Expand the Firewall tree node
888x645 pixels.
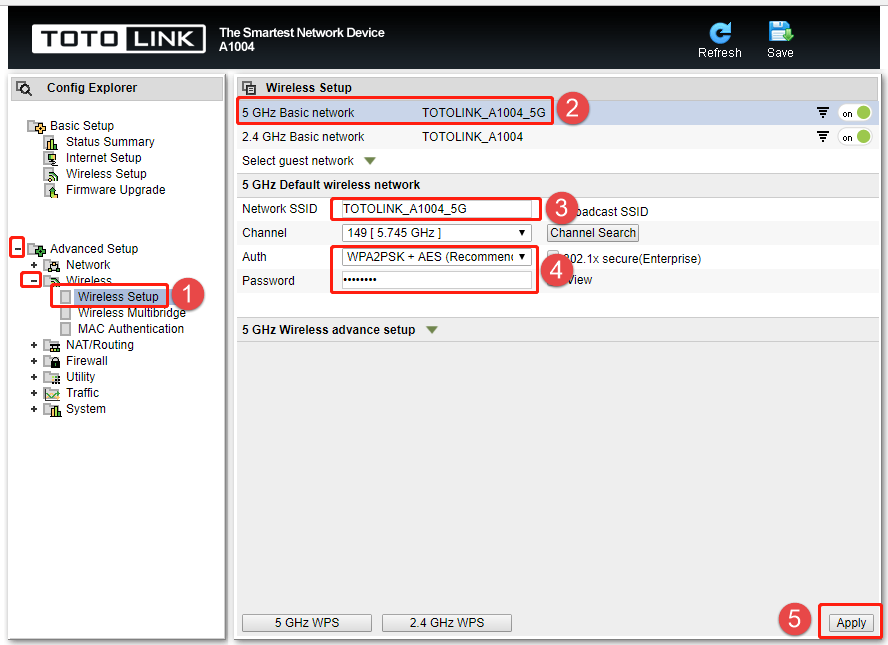click(x=34, y=361)
